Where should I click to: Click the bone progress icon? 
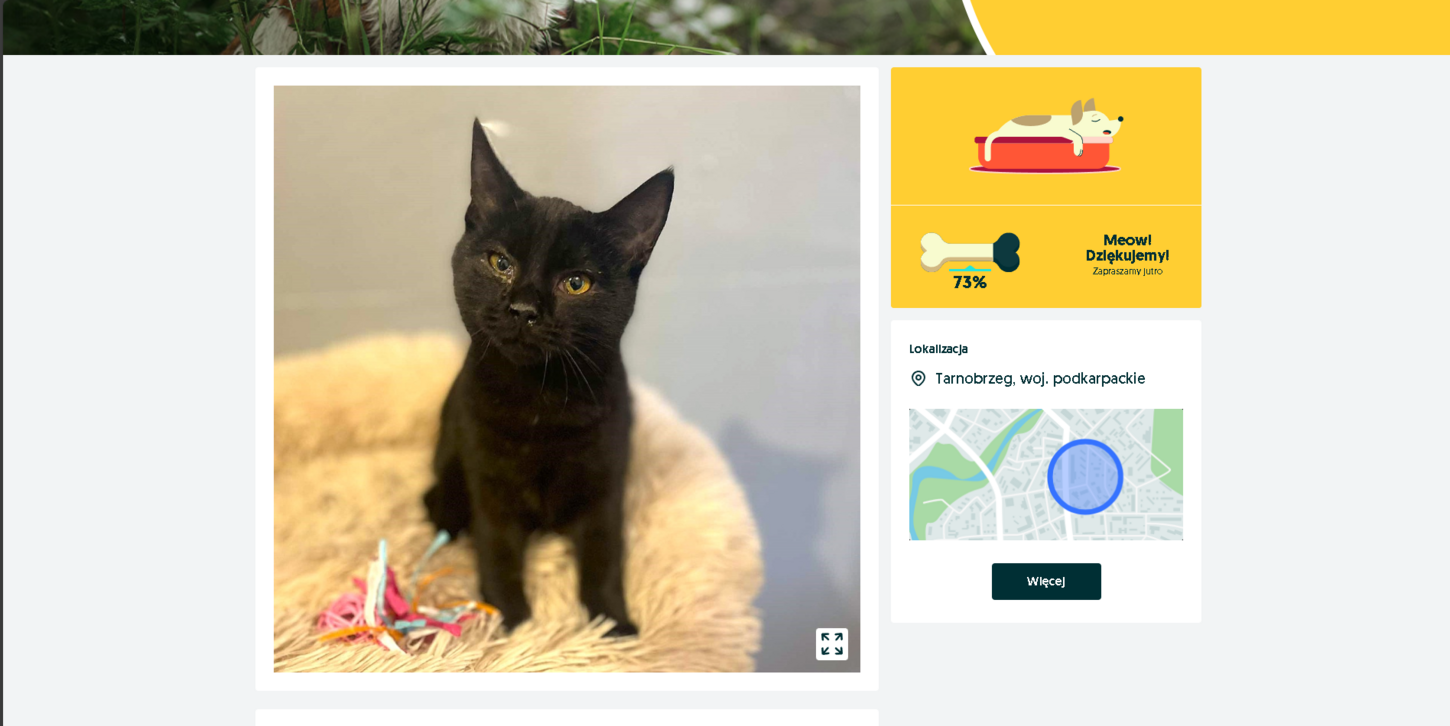pyautogui.click(x=970, y=252)
